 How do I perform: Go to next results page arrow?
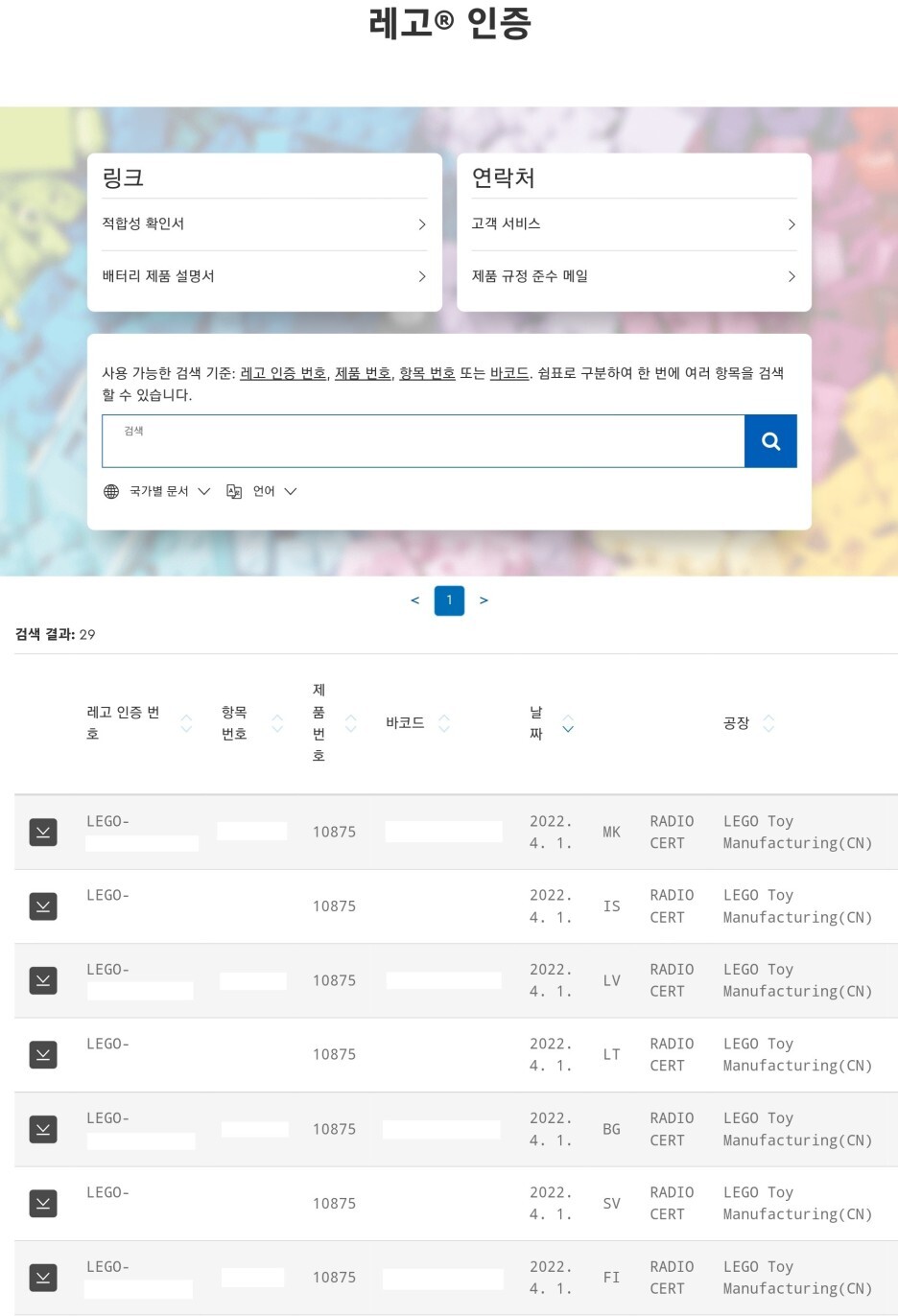(484, 600)
